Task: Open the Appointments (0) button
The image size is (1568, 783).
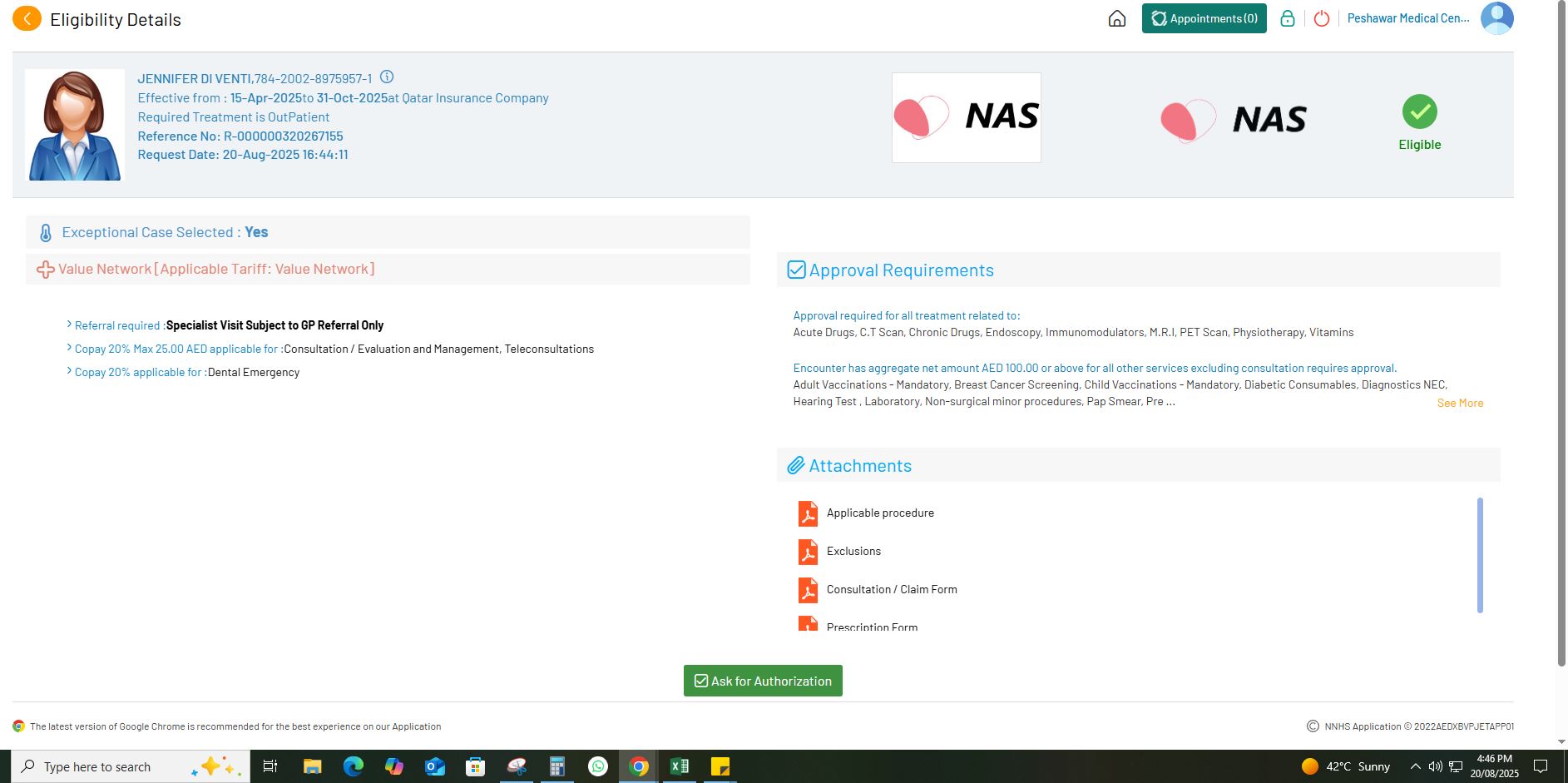Action: (x=1204, y=18)
